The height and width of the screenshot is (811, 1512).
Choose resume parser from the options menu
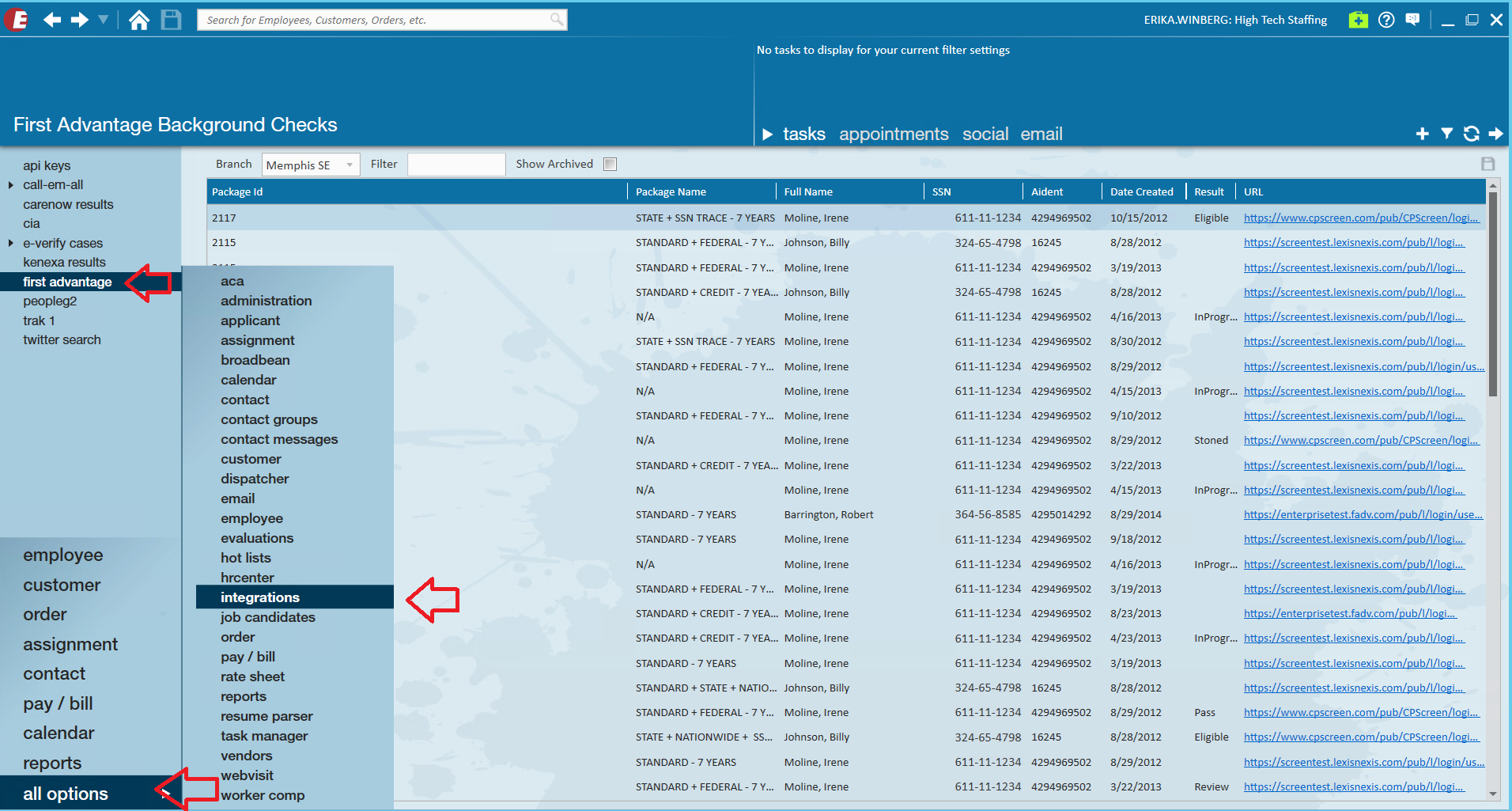(x=266, y=716)
